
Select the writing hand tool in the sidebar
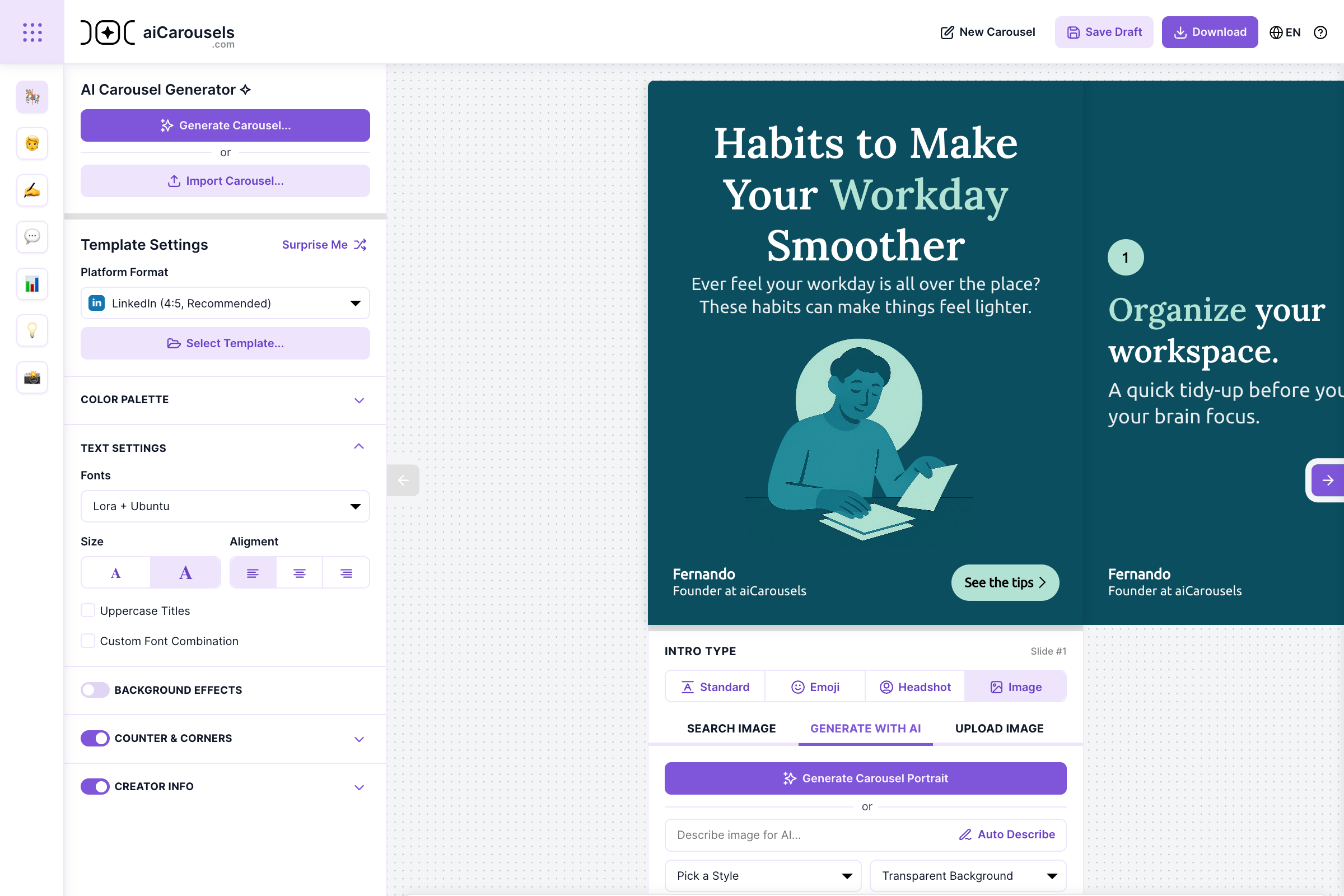(x=32, y=190)
